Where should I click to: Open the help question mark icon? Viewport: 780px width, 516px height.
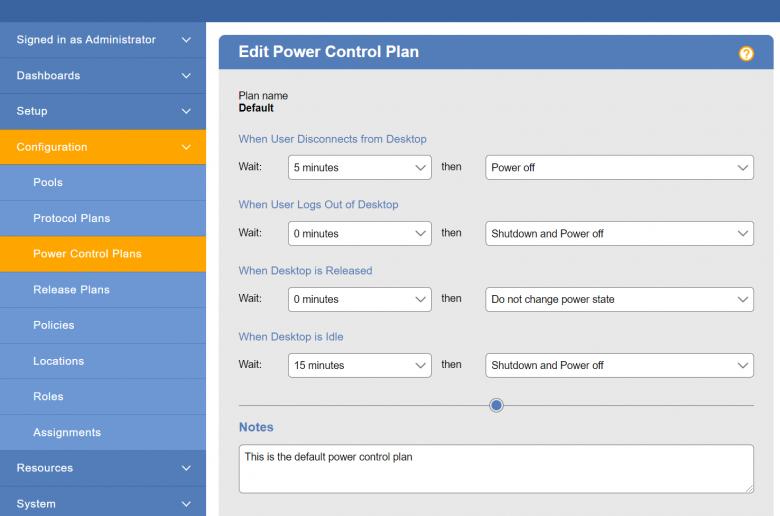tap(746, 53)
